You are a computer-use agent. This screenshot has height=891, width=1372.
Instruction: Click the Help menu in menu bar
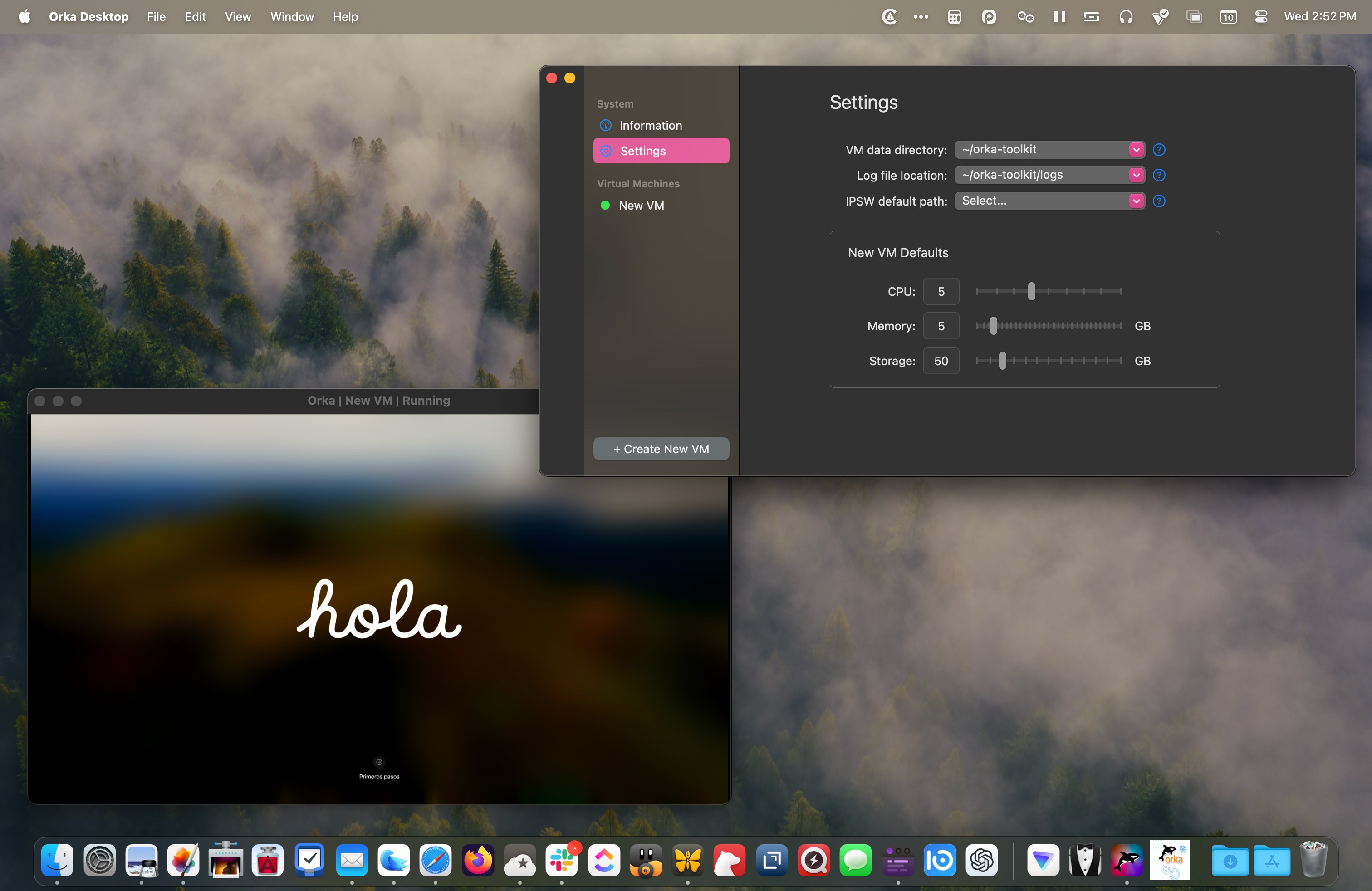(347, 17)
